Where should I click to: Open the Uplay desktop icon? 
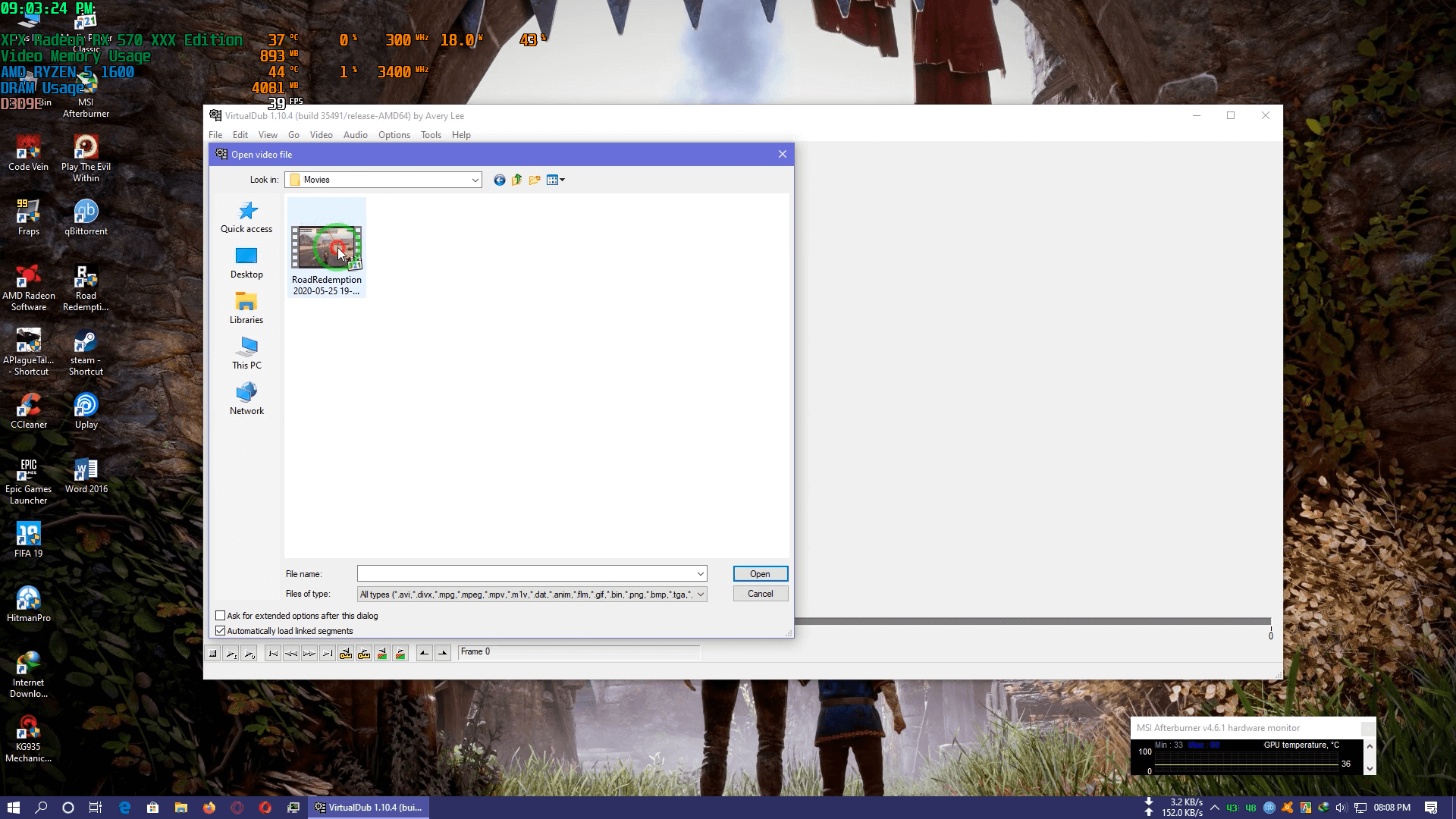[x=86, y=410]
